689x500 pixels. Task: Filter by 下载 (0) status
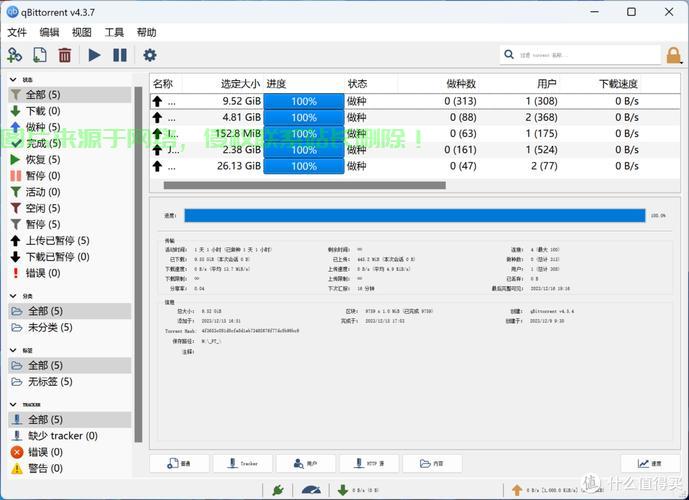coord(69,111)
